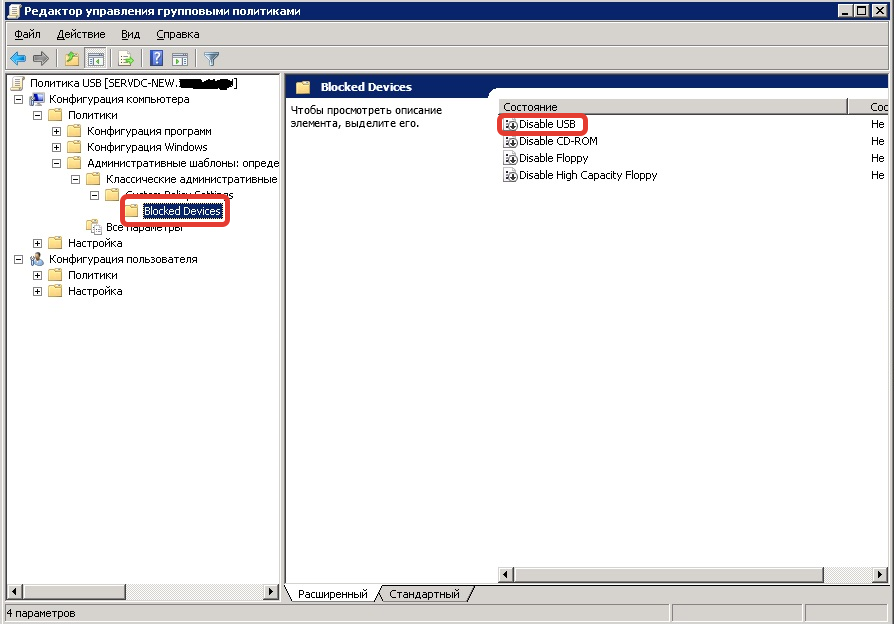Viewport: 894px width, 624px height.
Task: Collapse Политики under Конфигурация компьютера
Action: [37, 115]
